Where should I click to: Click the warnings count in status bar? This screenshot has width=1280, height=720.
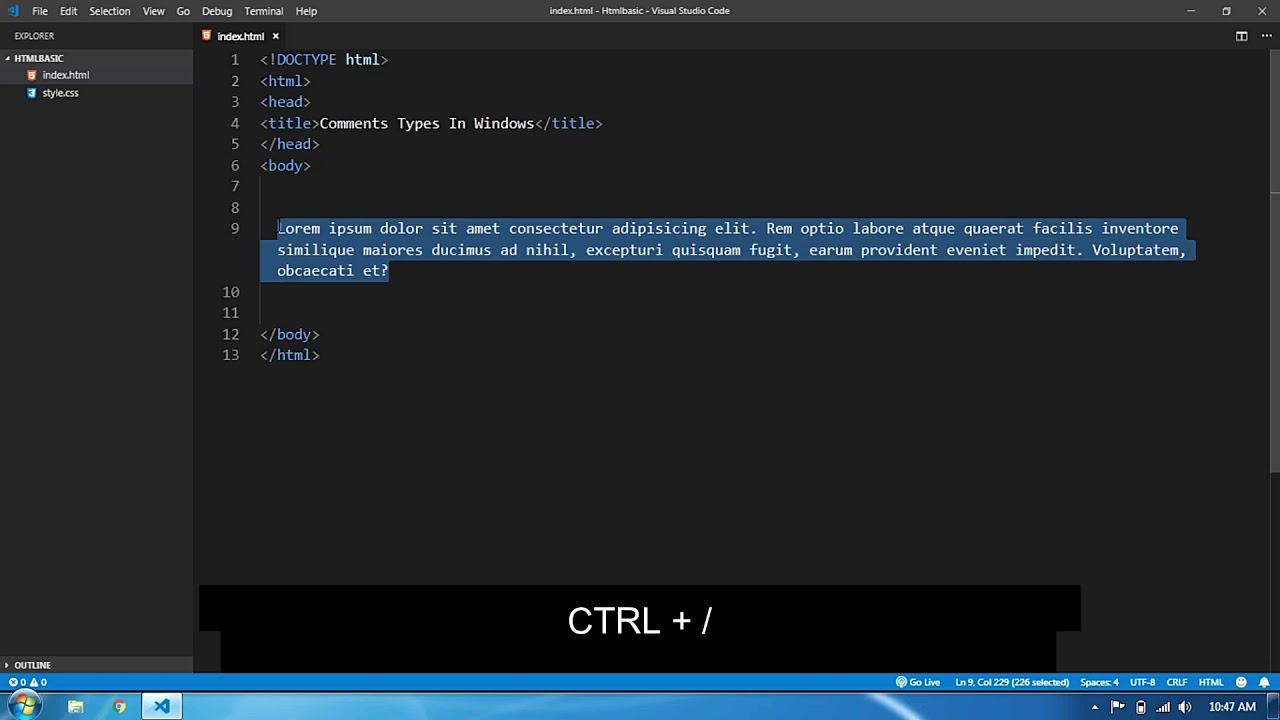[x=37, y=682]
